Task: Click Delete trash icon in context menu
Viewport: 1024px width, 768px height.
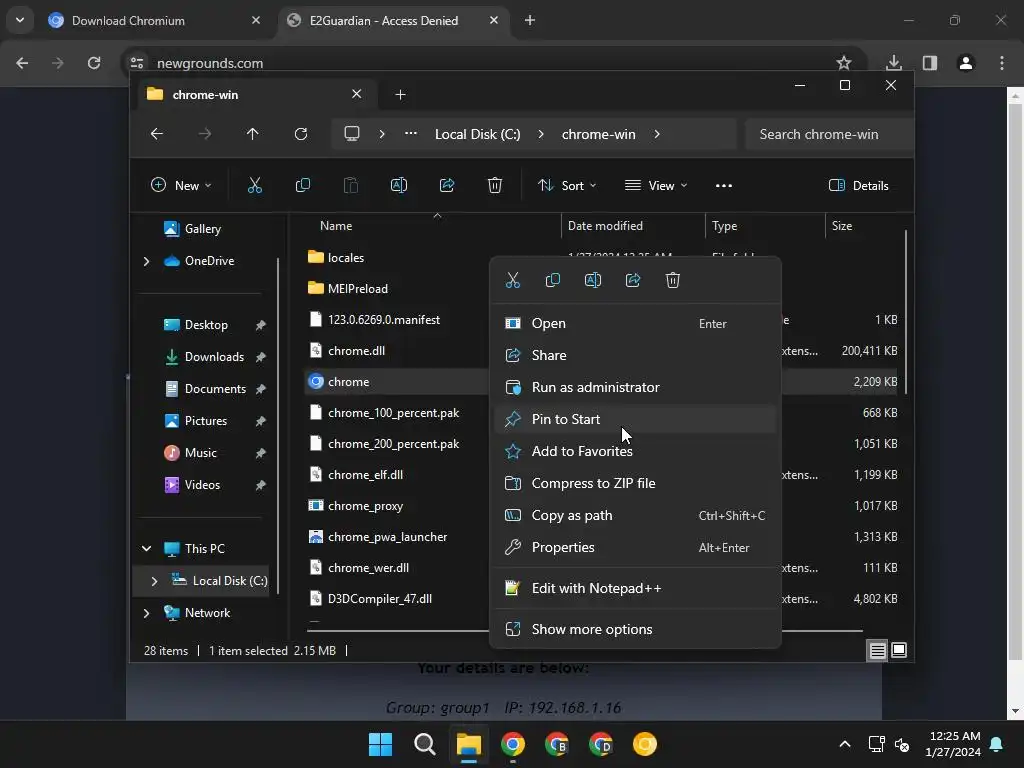Action: (x=673, y=280)
